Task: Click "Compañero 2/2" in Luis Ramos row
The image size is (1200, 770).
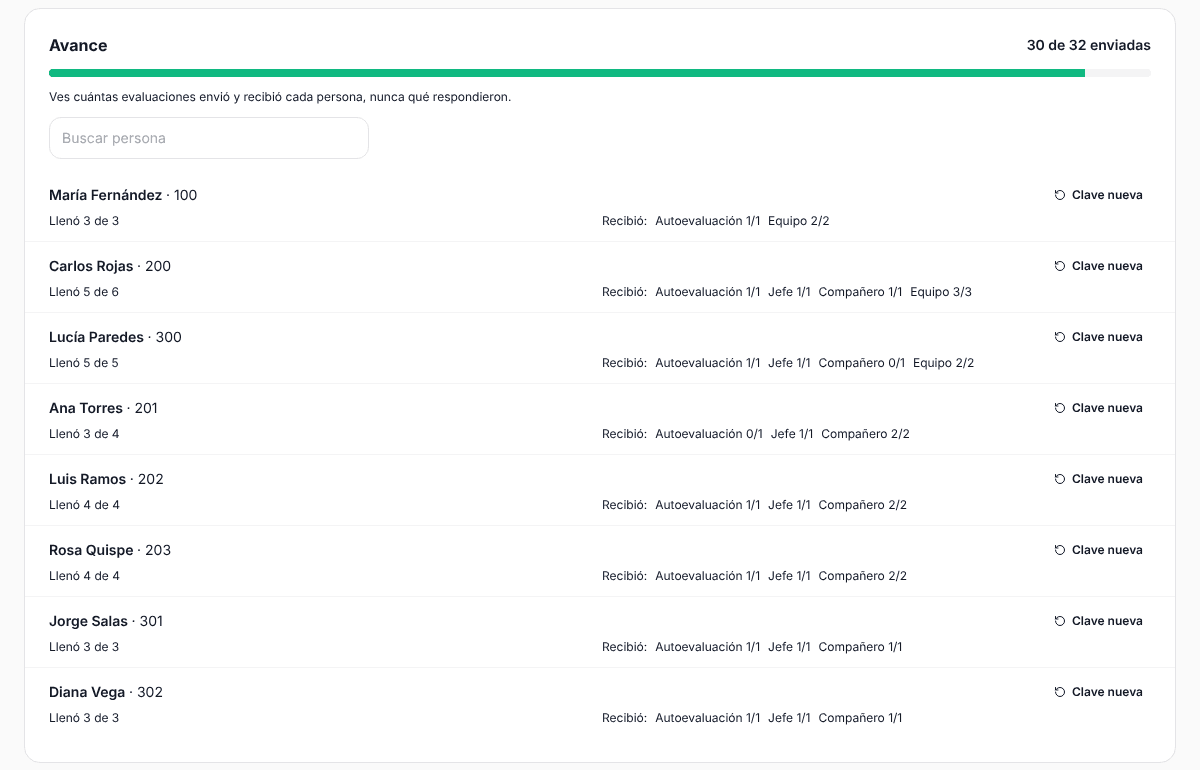Action: coord(863,505)
